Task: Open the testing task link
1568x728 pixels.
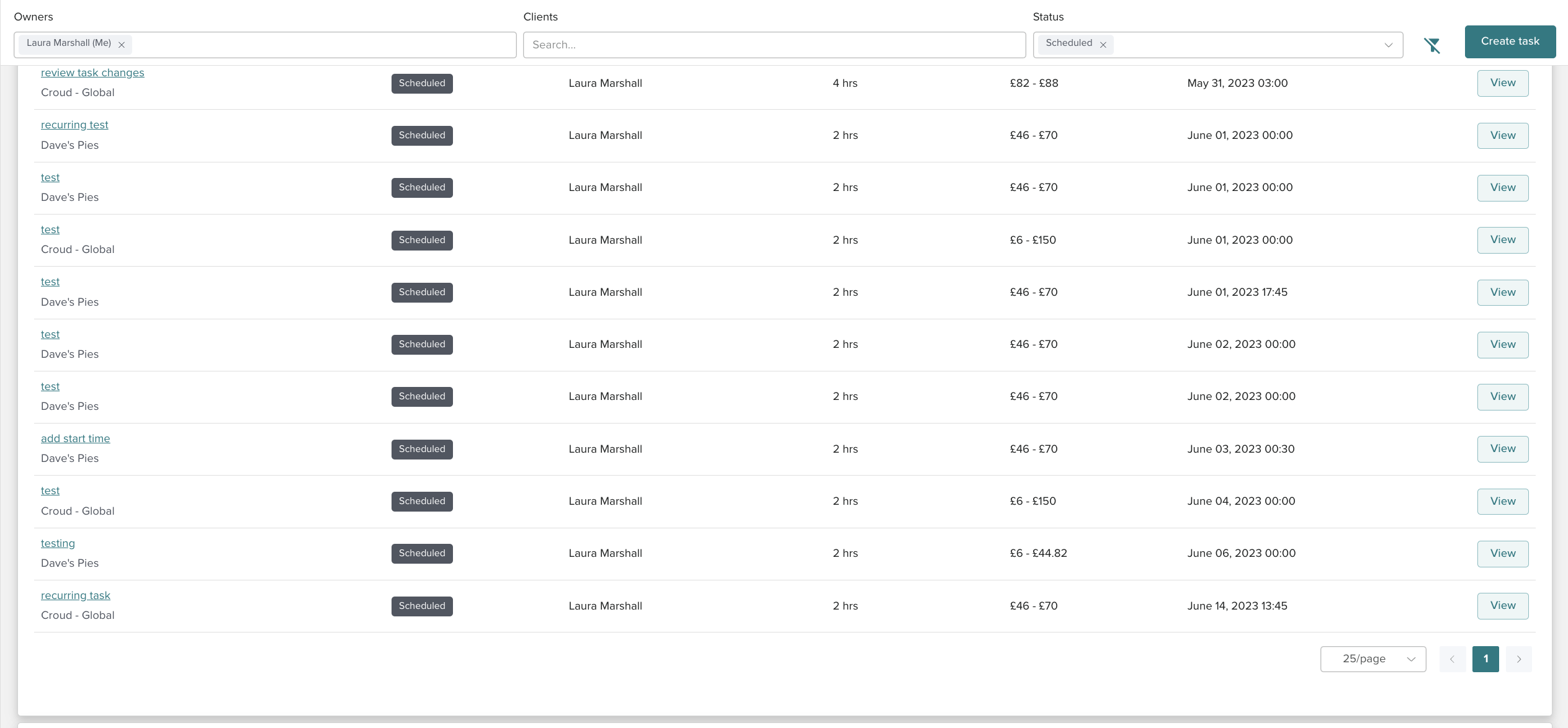Action: (58, 543)
